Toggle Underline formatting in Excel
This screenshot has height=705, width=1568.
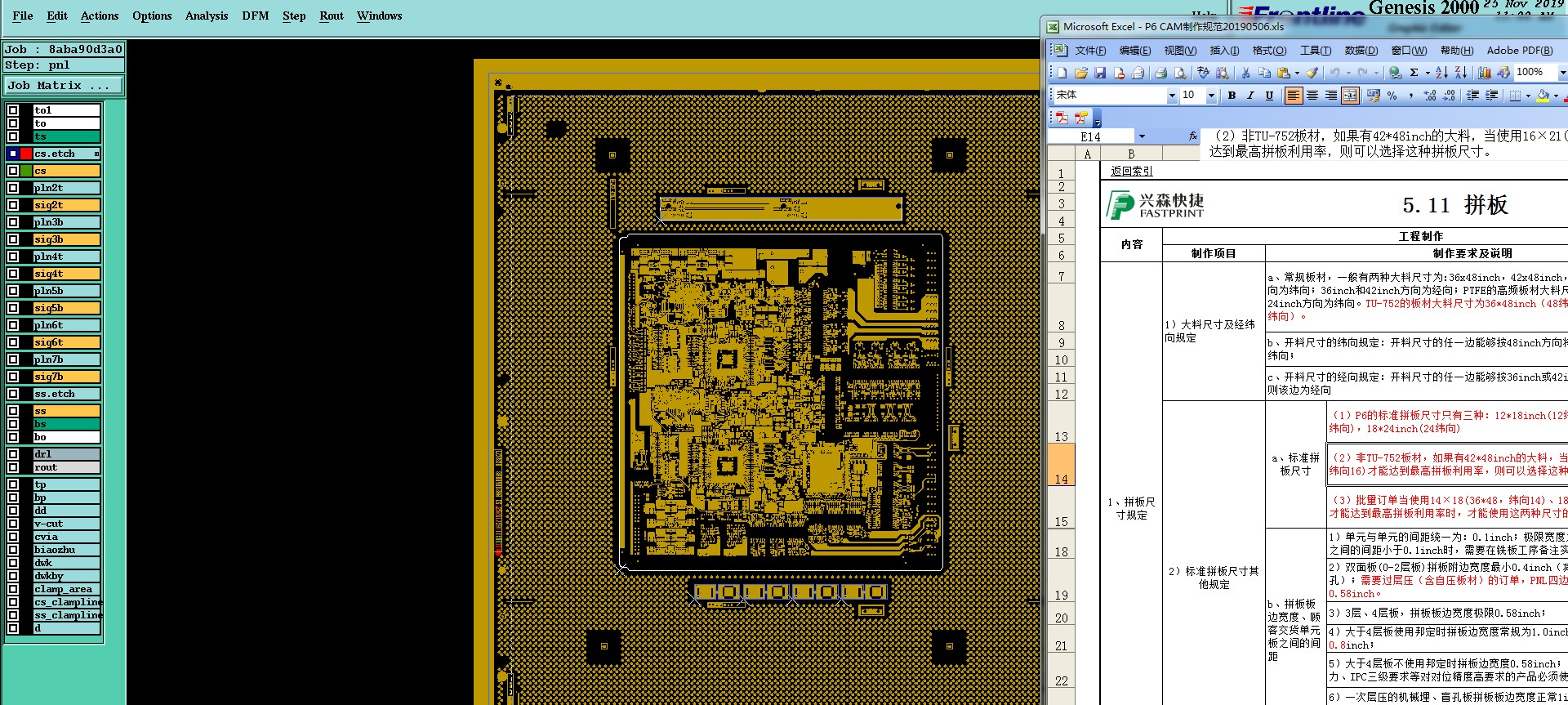(x=1269, y=96)
